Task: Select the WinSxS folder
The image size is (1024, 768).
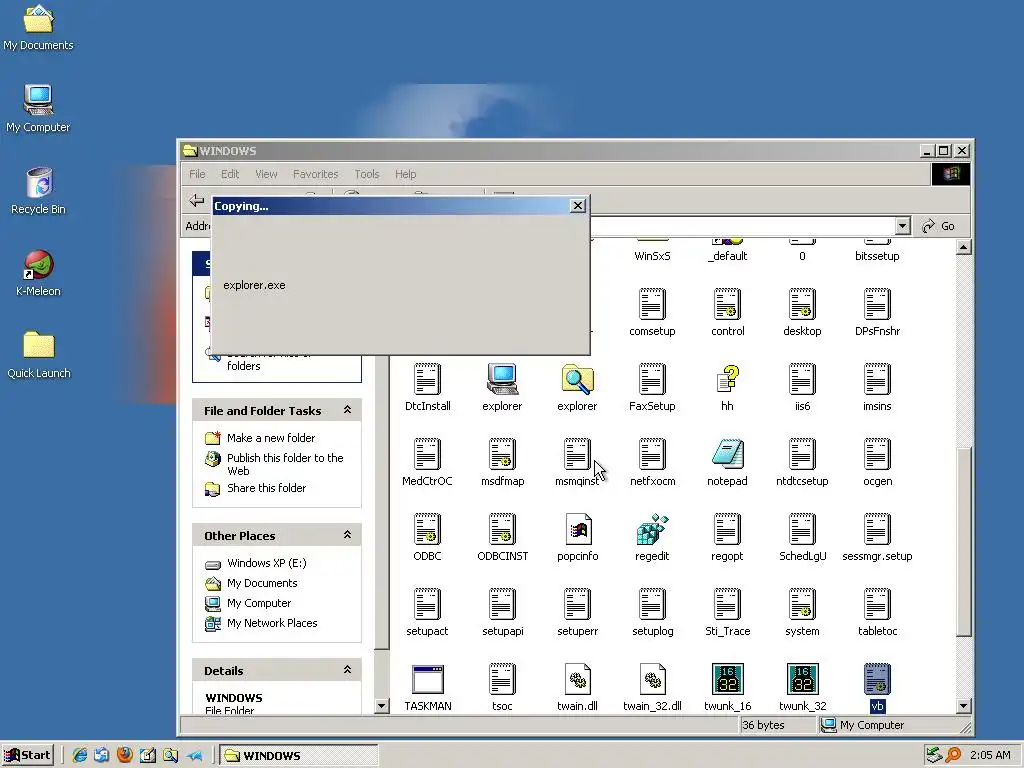Action: point(652,251)
